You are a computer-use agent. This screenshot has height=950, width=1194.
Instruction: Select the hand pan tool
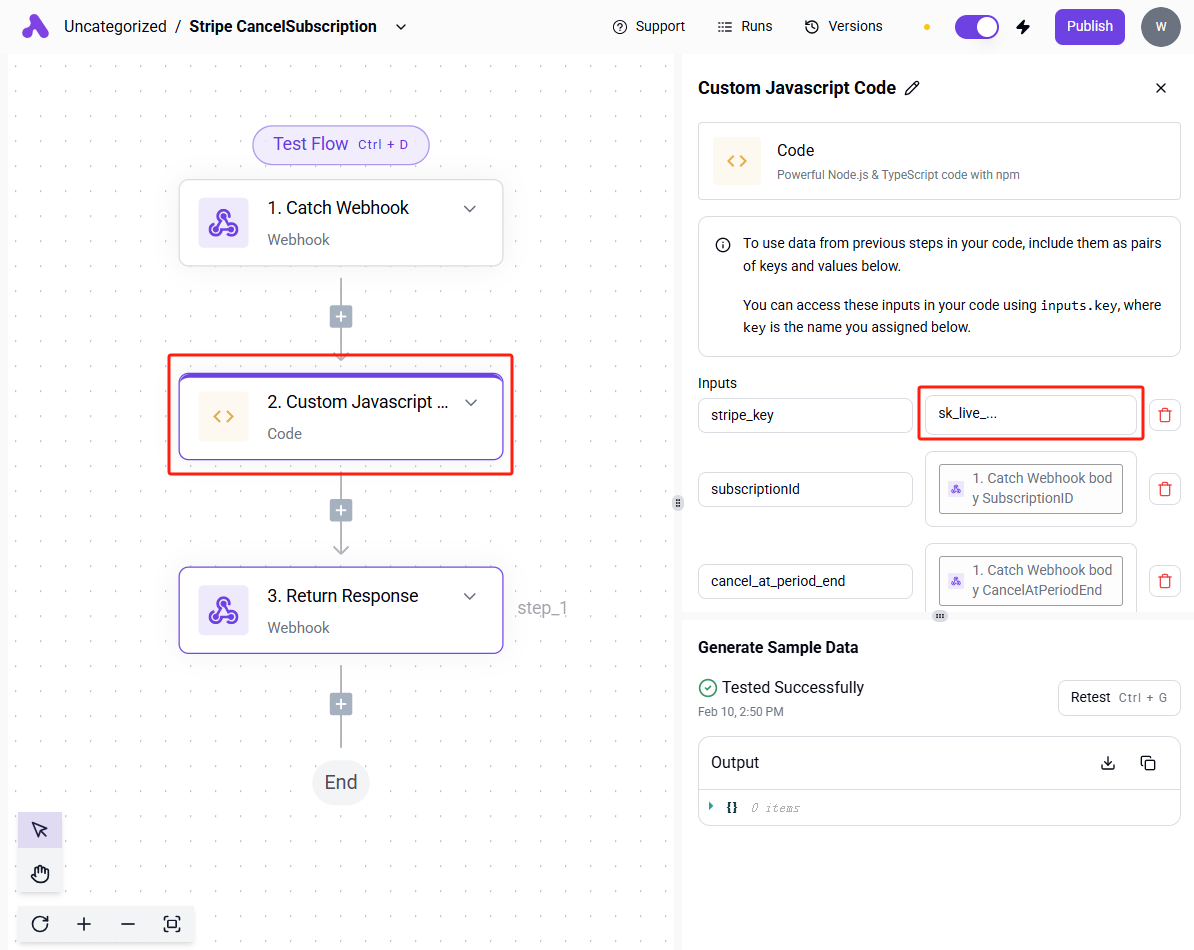(40, 875)
